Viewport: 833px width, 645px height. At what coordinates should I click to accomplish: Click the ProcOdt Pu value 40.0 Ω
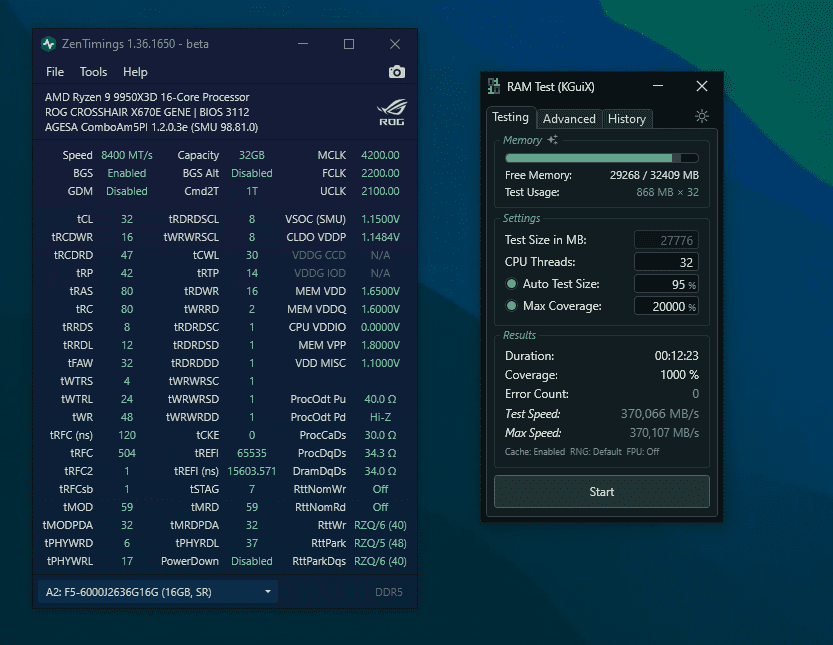tap(380, 399)
